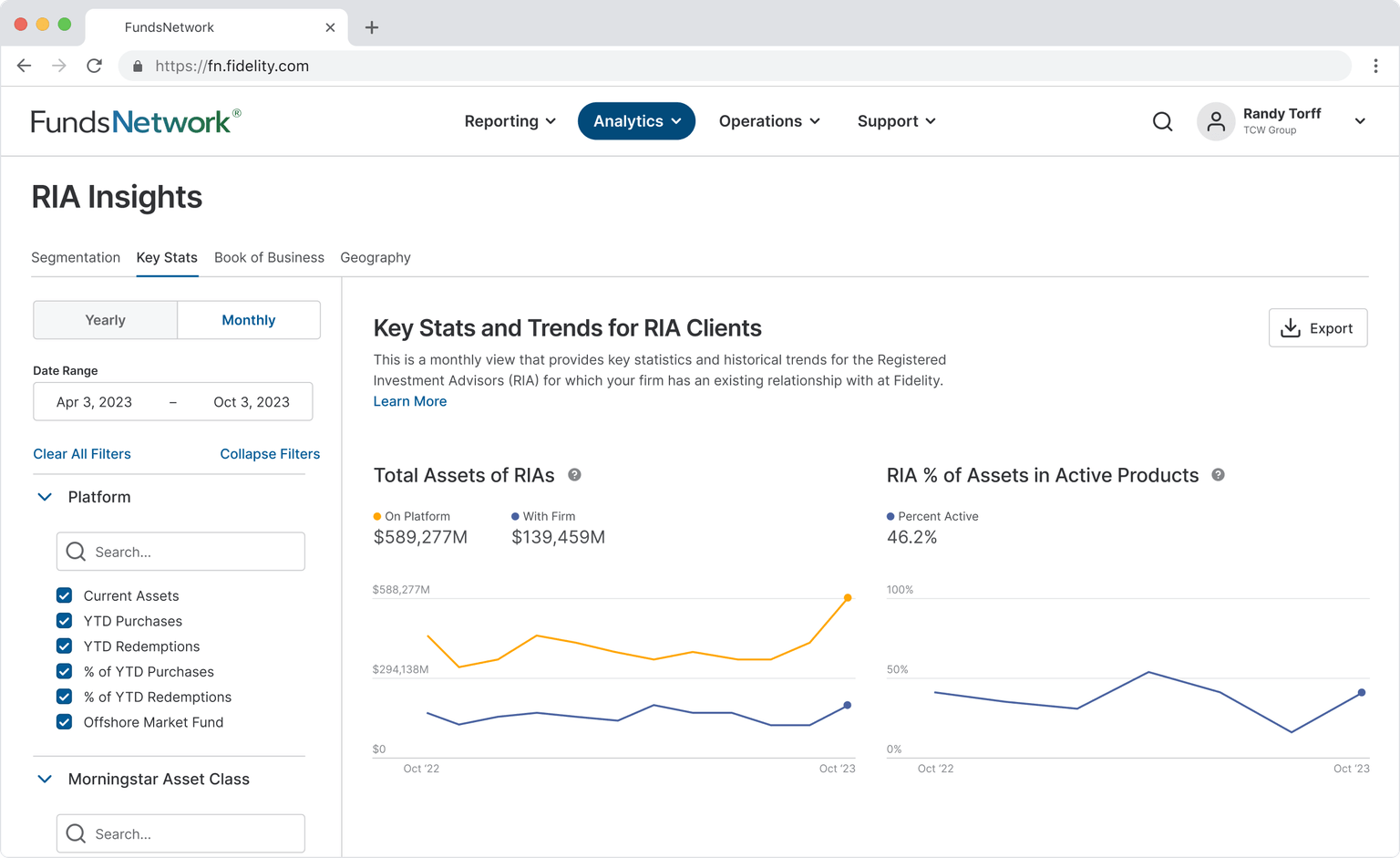The image size is (1400, 858).
Task: Select the Monthly view toggle
Action: pyautogui.click(x=249, y=320)
